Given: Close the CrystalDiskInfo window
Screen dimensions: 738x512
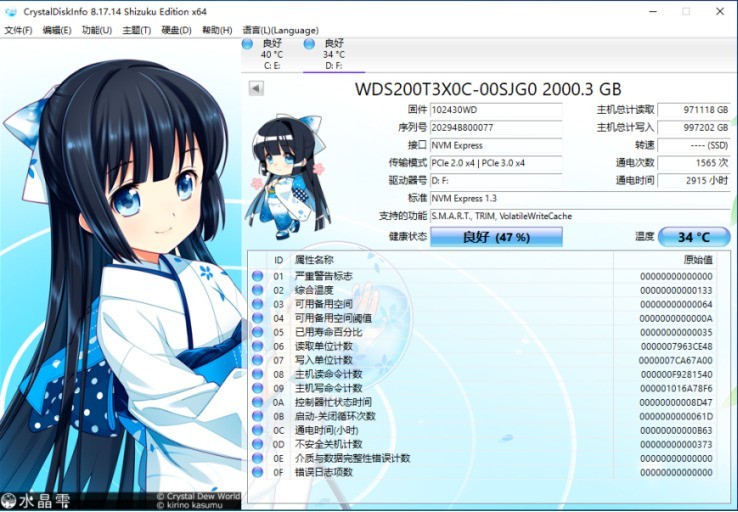Looking at the screenshot, I should (x=720, y=12).
